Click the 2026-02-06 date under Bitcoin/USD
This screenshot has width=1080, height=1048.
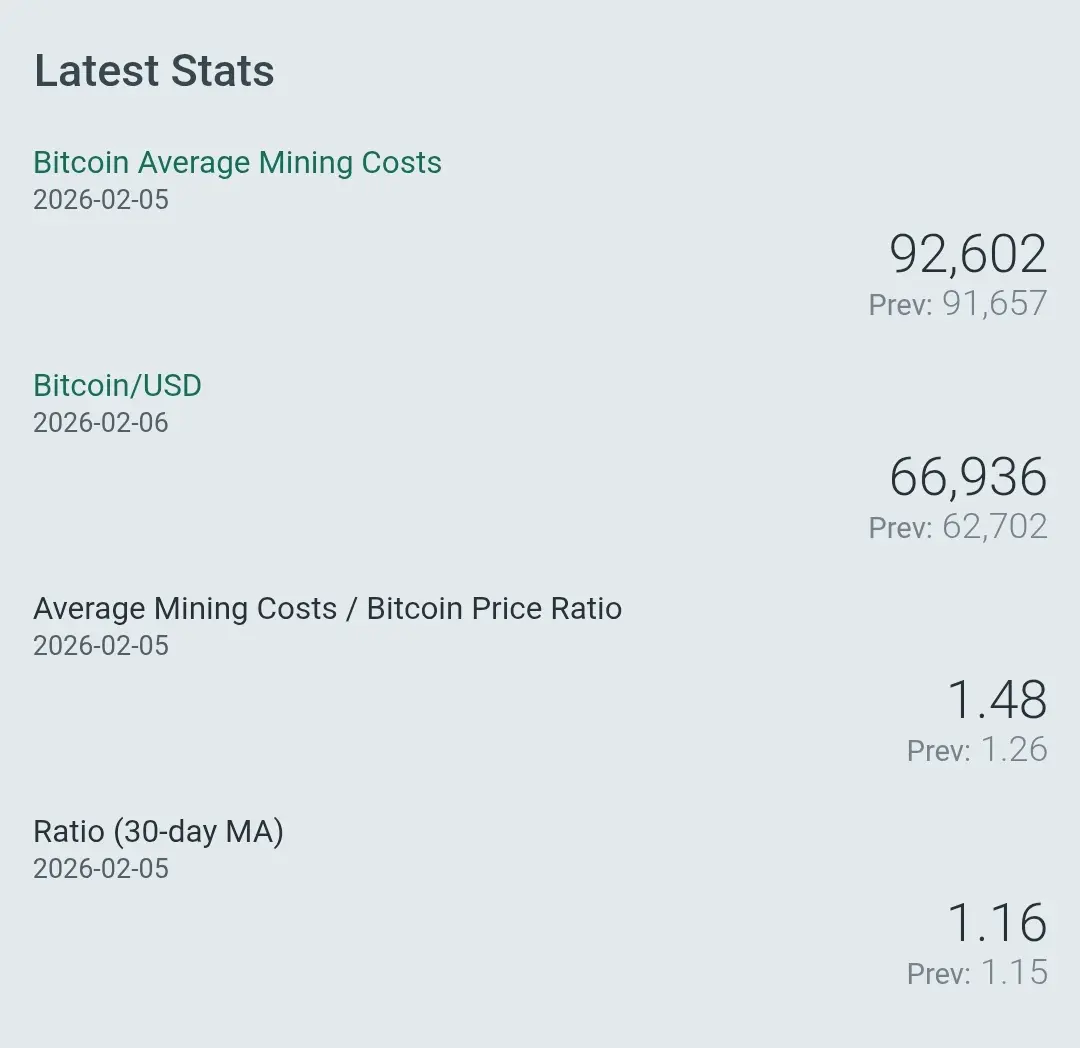[x=101, y=423]
